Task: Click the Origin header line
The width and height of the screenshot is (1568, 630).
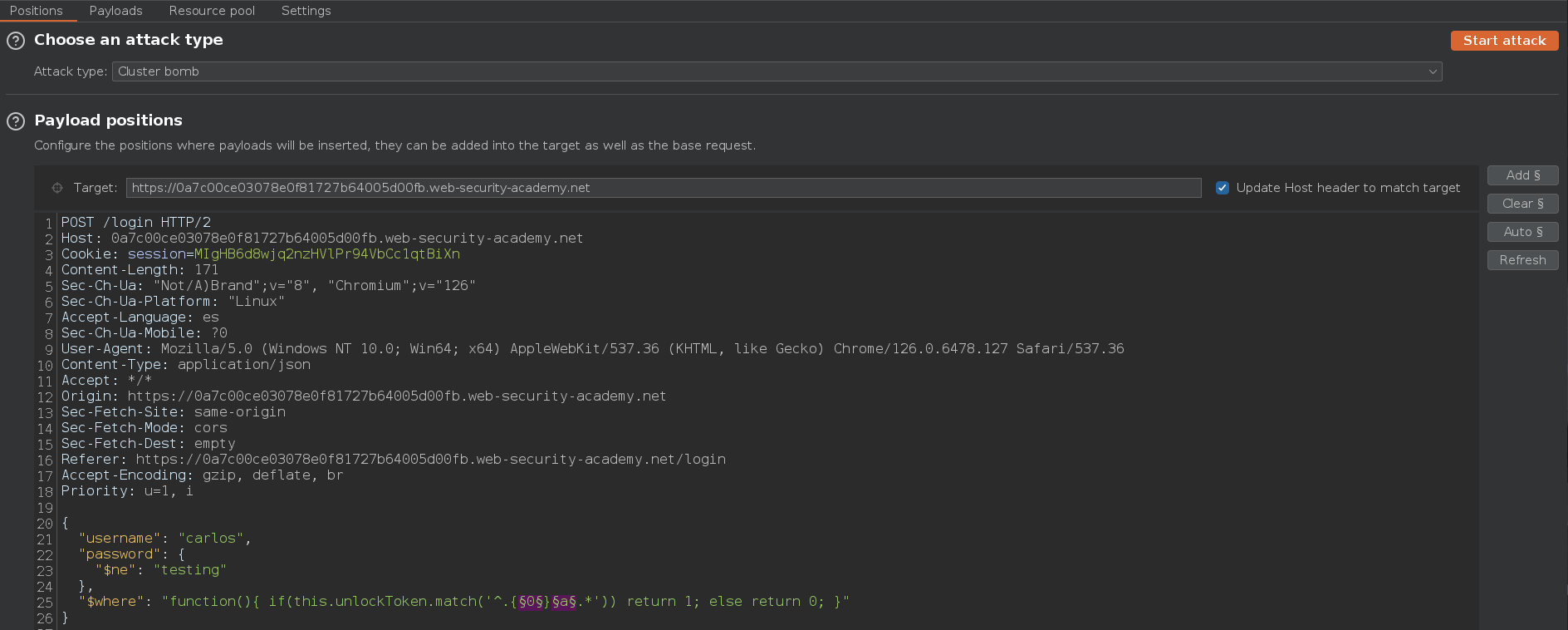Action: (364, 396)
